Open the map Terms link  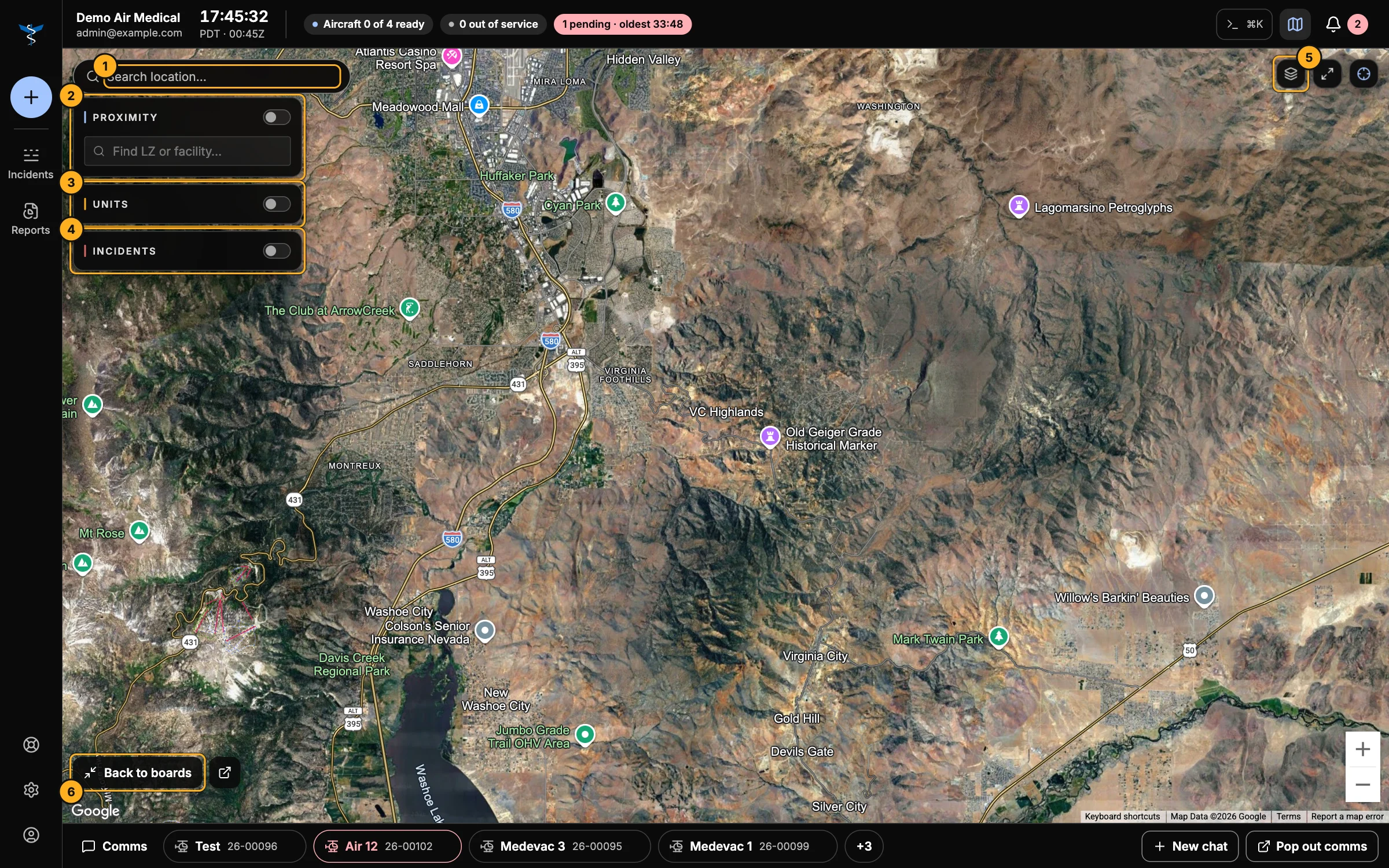click(x=1288, y=816)
